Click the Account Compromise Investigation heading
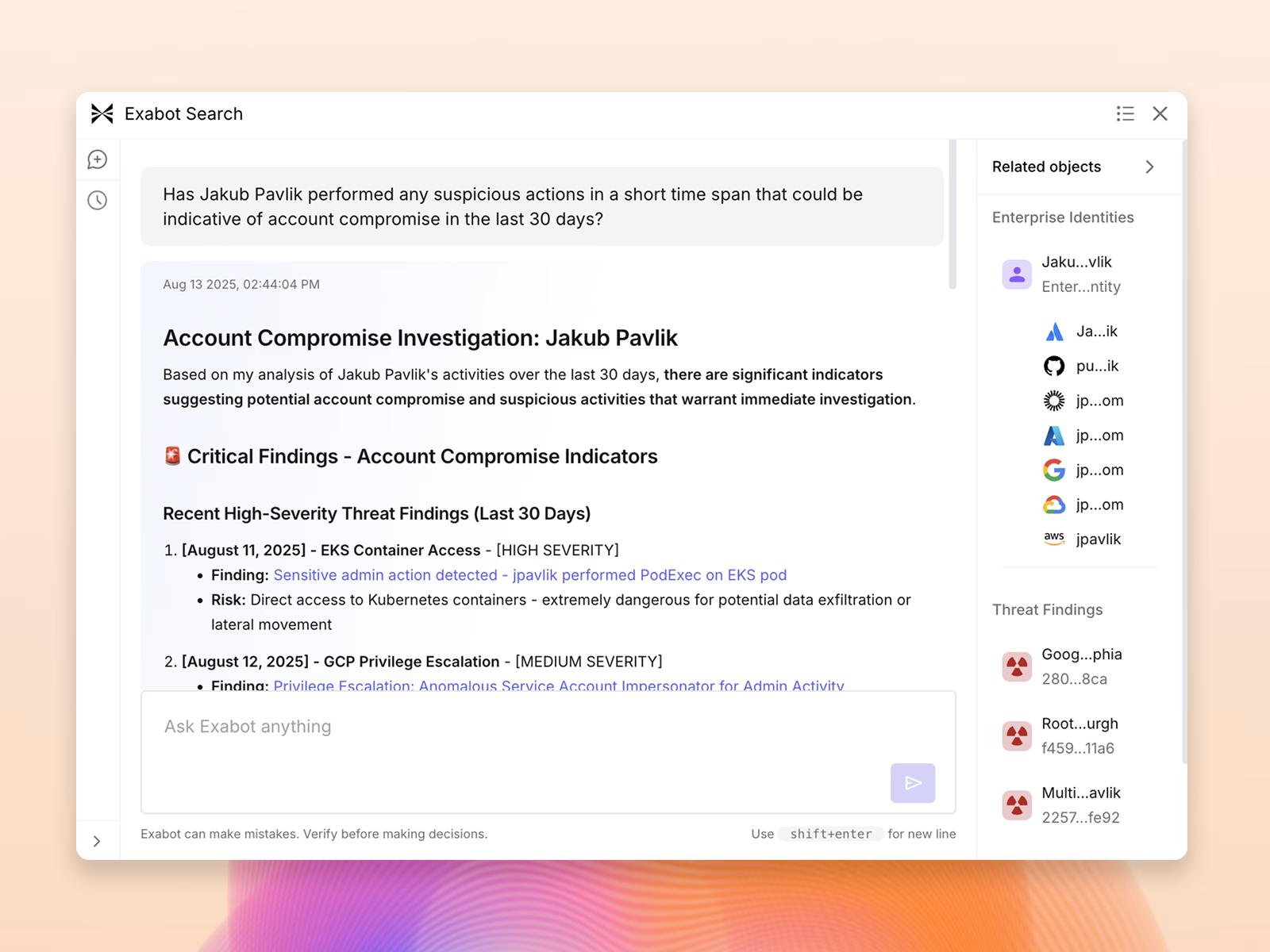Screen dimensions: 1270x952 click(420, 338)
